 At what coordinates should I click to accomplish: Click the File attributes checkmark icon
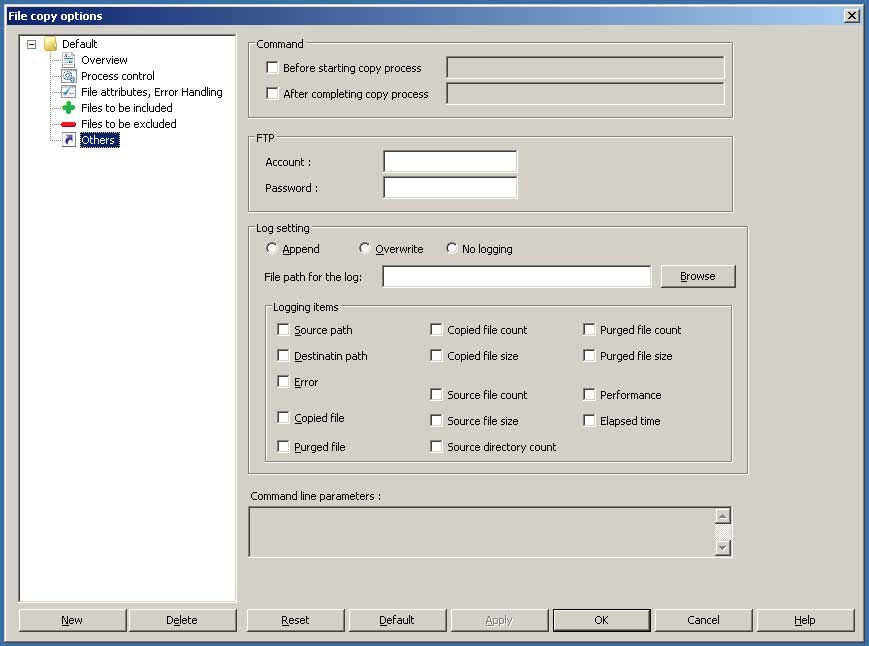(x=68, y=92)
